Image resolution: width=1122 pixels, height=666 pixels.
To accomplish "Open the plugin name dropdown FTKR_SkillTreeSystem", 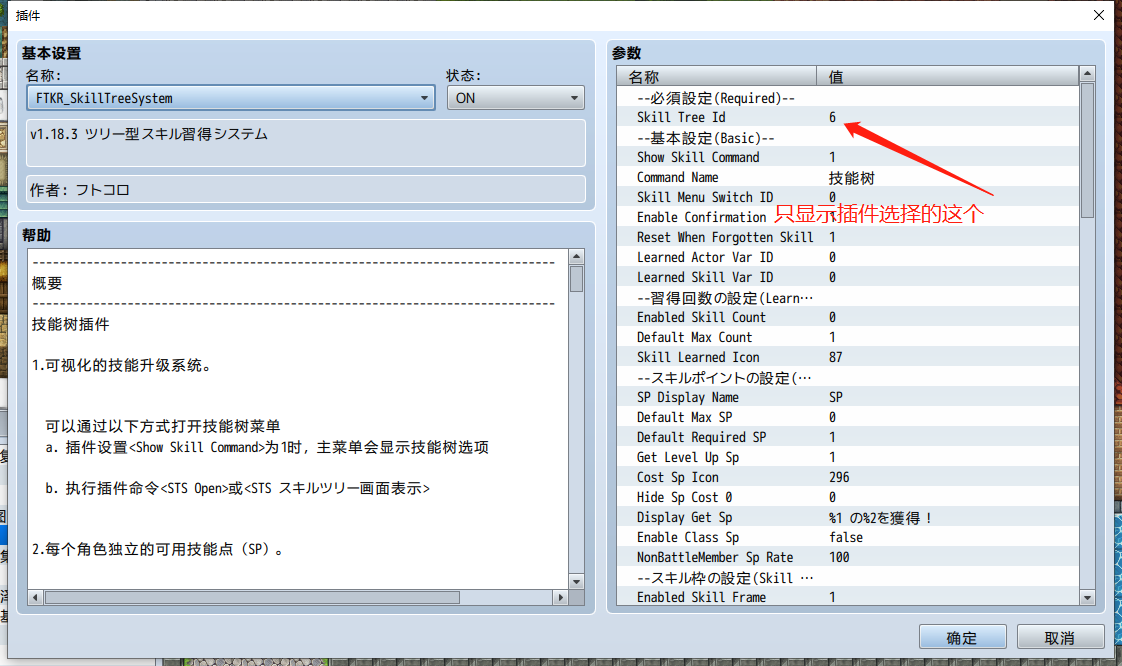I will 230,98.
